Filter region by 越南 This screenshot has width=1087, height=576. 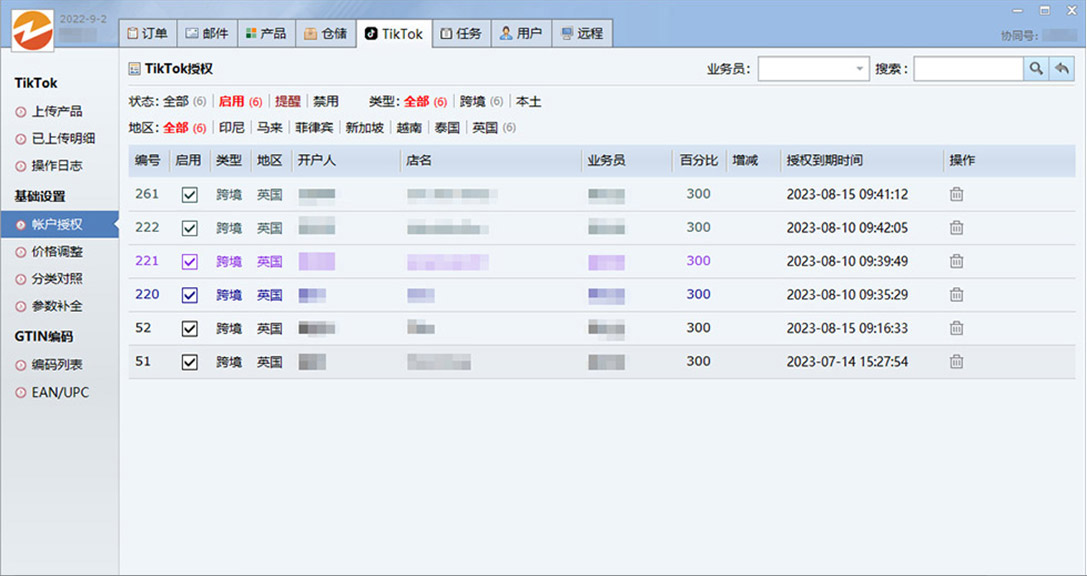pos(409,128)
